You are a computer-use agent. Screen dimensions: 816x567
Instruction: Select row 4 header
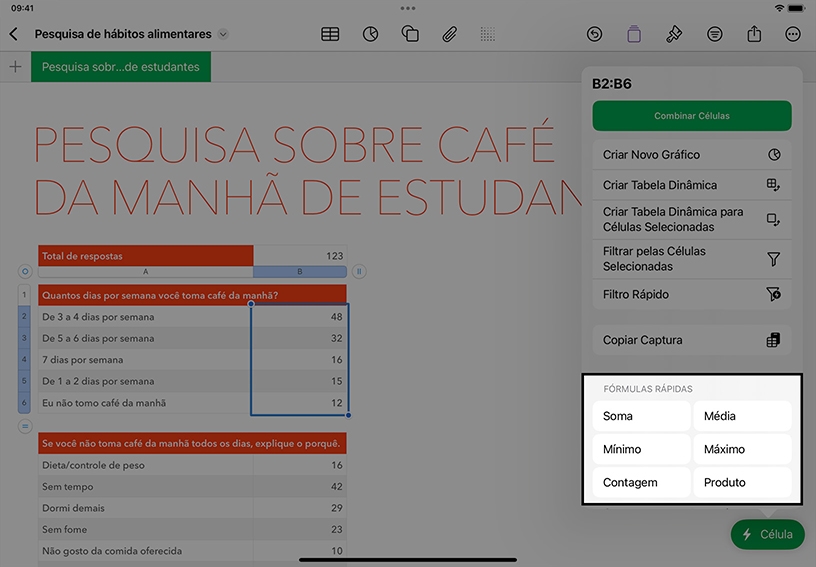point(24,359)
